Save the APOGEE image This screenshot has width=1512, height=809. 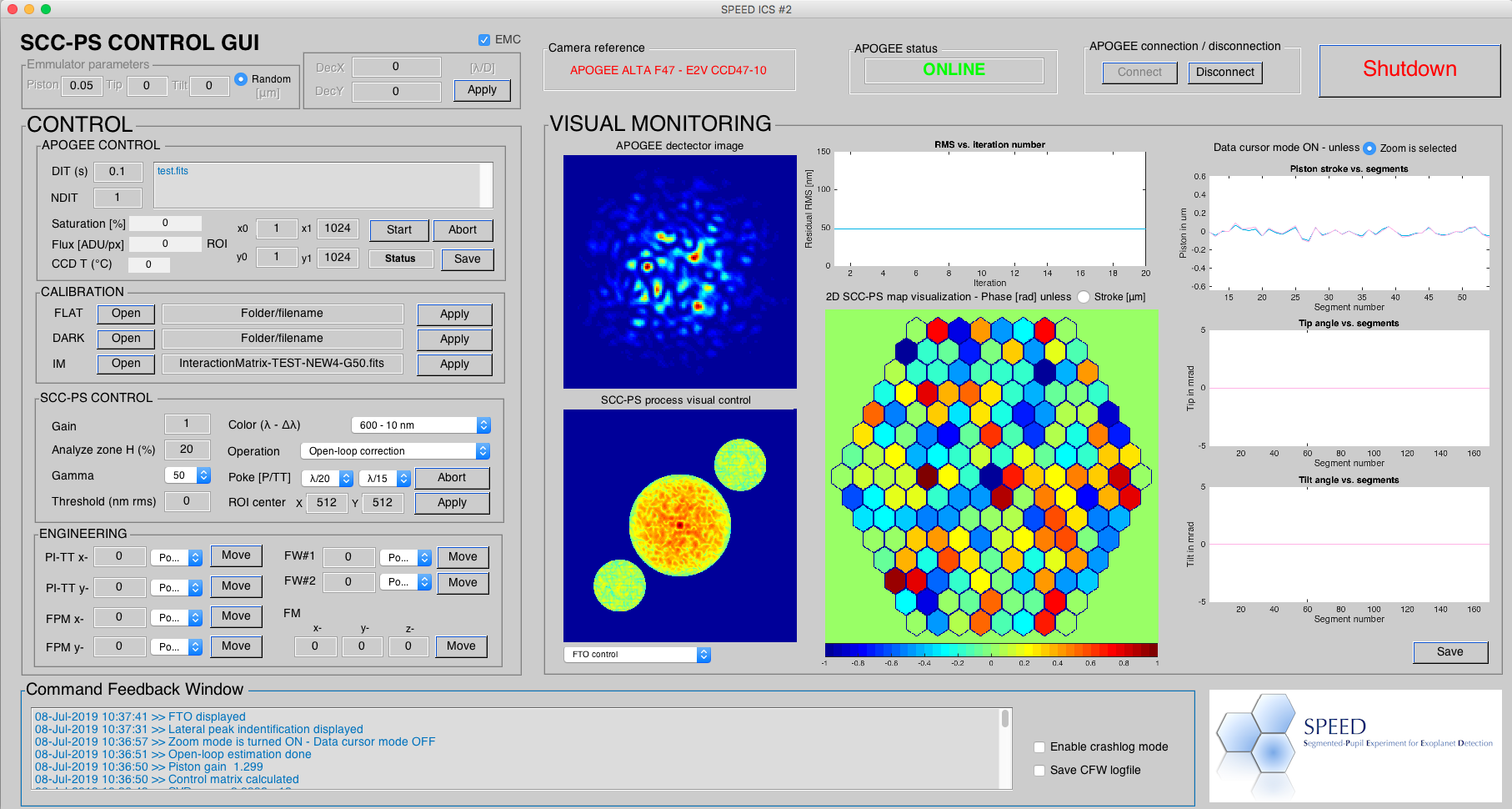(x=467, y=259)
